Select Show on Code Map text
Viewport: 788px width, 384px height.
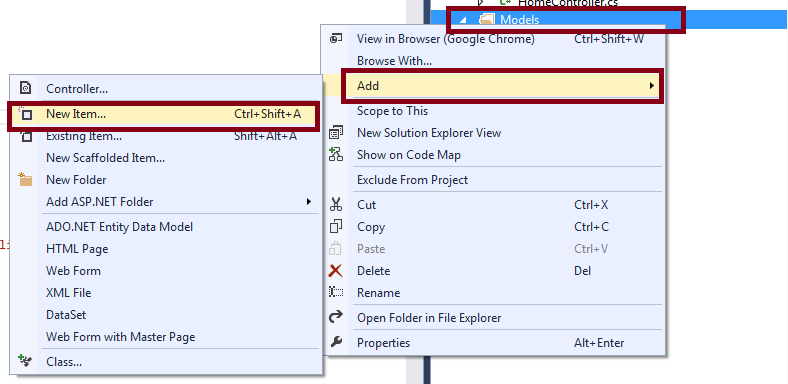[x=409, y=155]
